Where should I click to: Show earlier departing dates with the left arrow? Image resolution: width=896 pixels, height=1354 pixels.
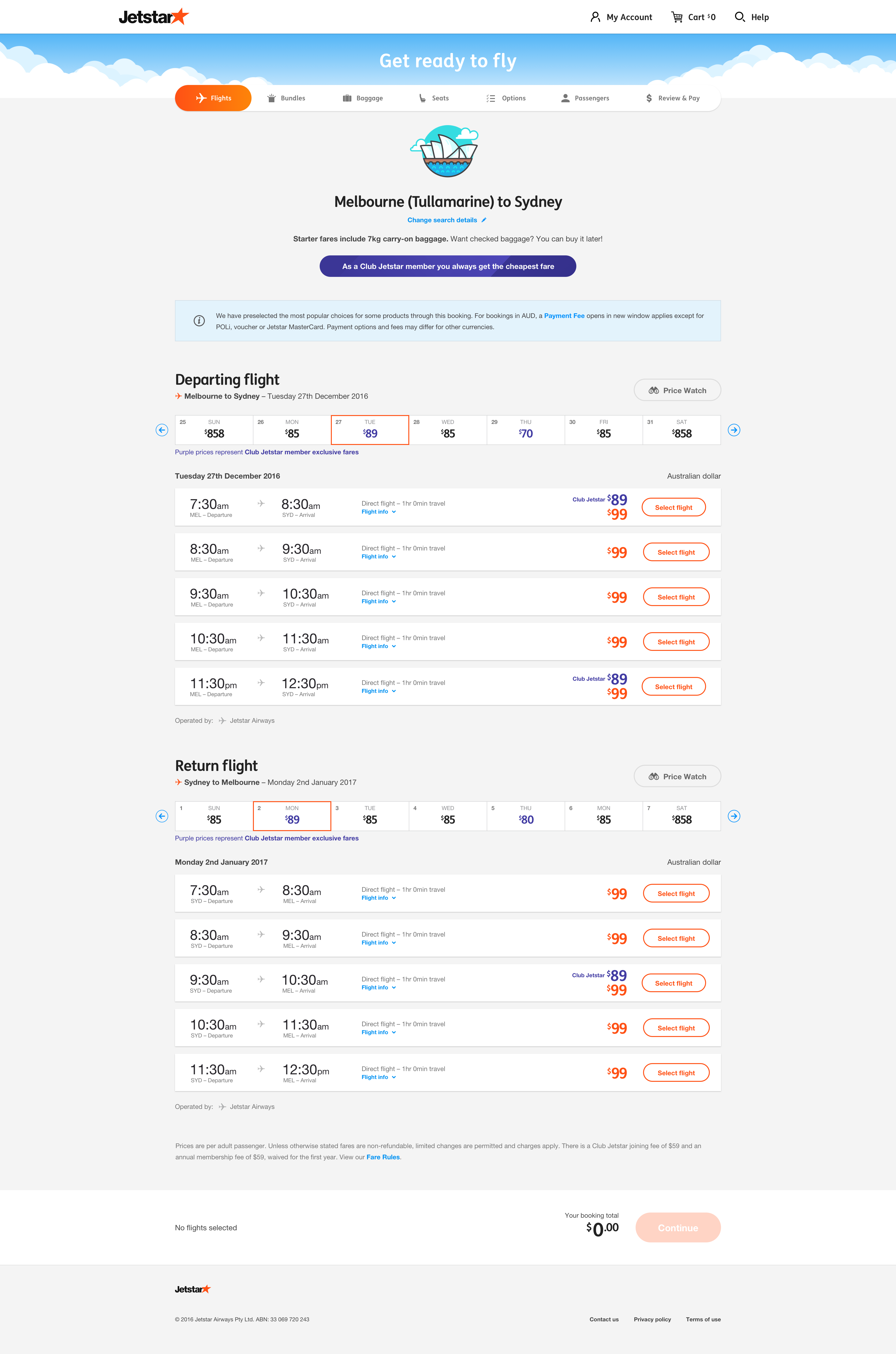[162, 430]
